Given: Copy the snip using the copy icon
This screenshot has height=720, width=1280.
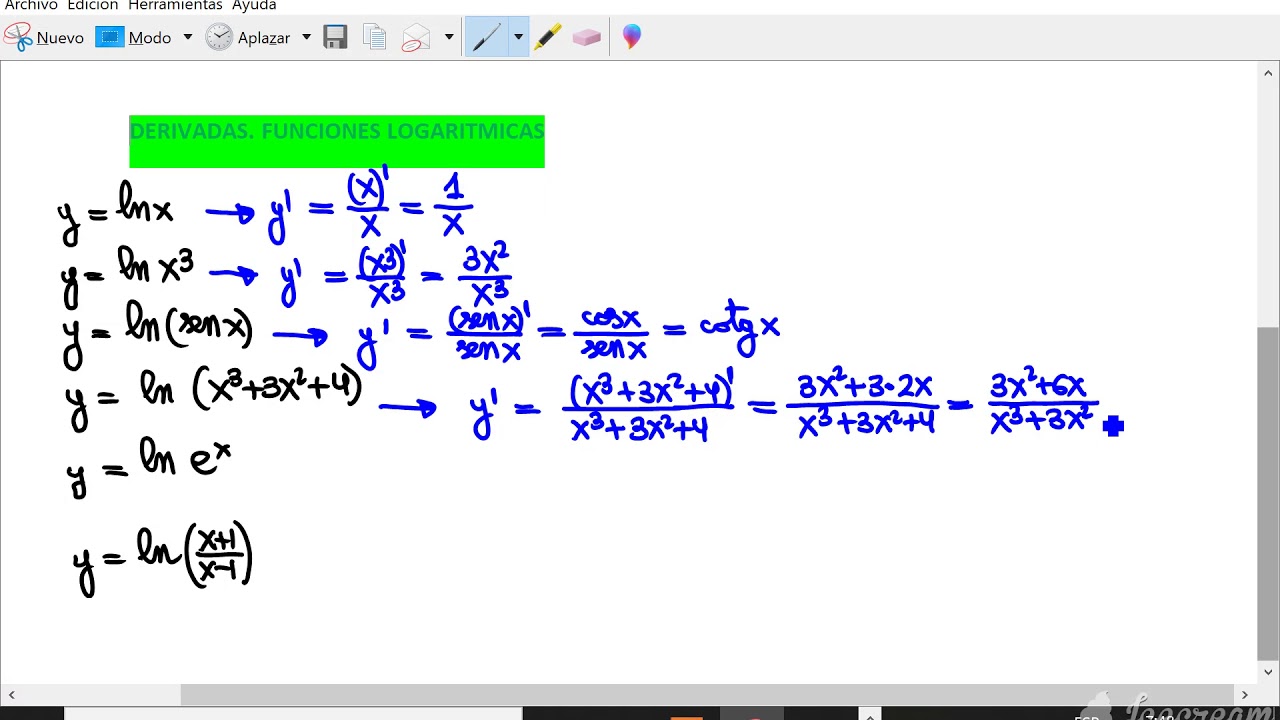Looking at the screenshot, I should [x=375, y=38].
